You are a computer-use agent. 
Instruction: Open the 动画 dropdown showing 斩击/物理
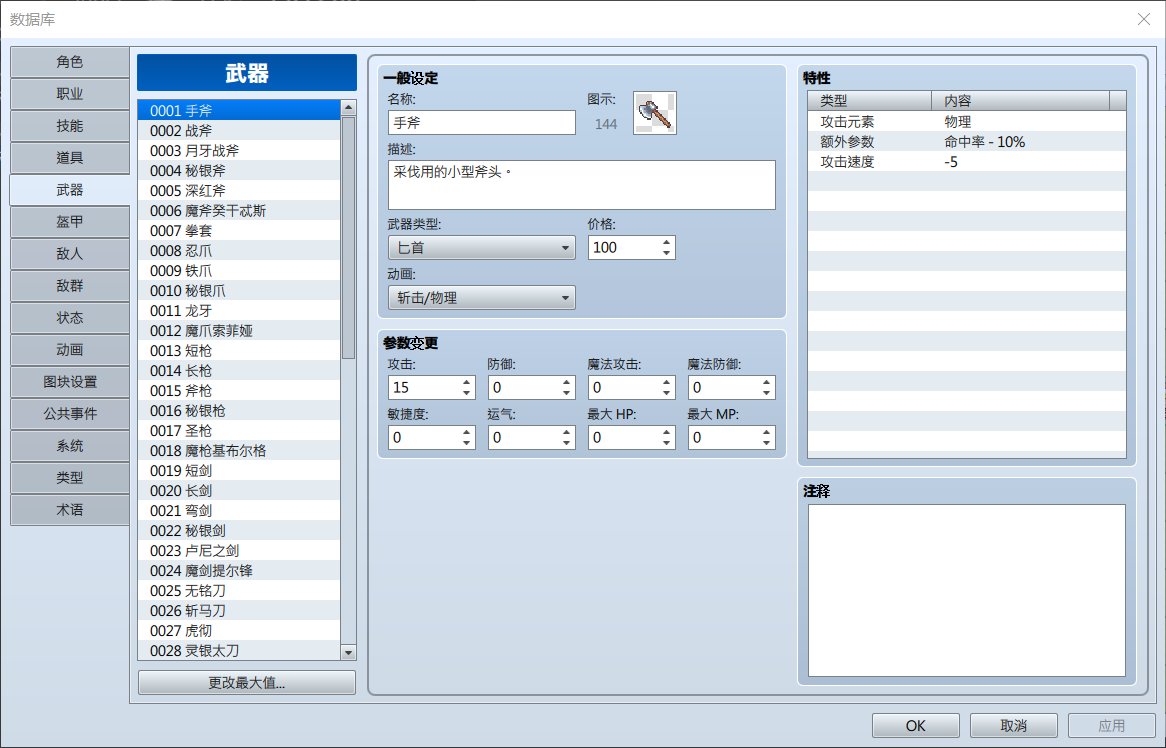(481, 298)
